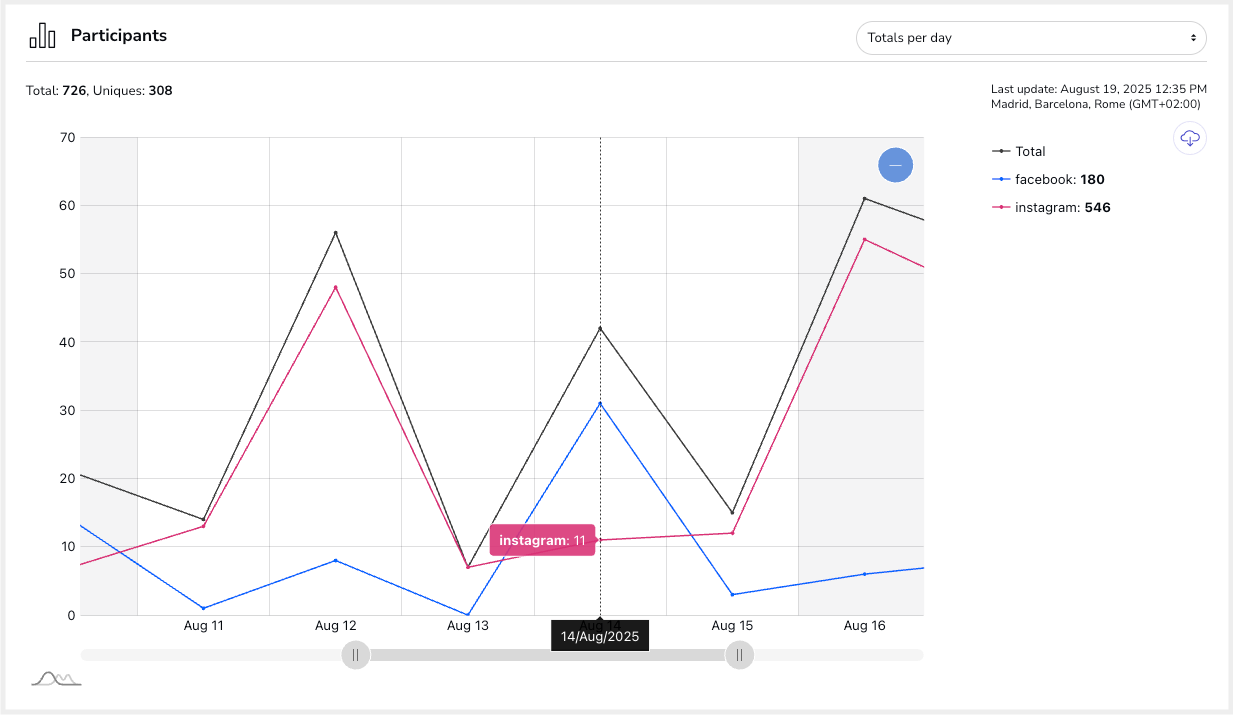Click the mini chart icon below the slider
Viewport: 1233px width, 715px height.
pos(56,679)
